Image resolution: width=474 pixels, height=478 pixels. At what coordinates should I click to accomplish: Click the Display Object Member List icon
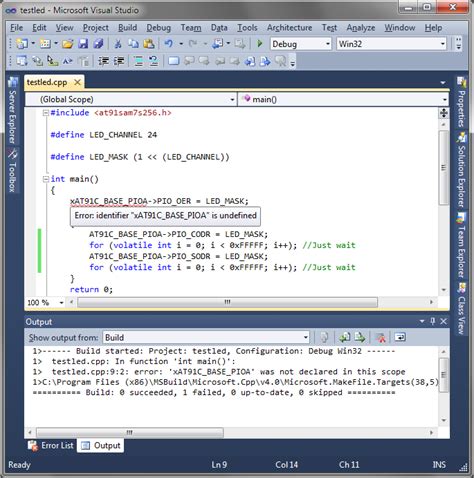22,61
